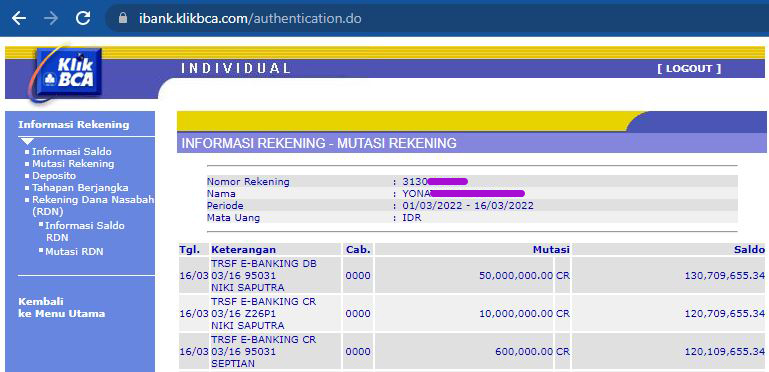The width and height of the screenshot is (769, 372).
Task: Open the Deposito menu item
Action: coord(54,175)
